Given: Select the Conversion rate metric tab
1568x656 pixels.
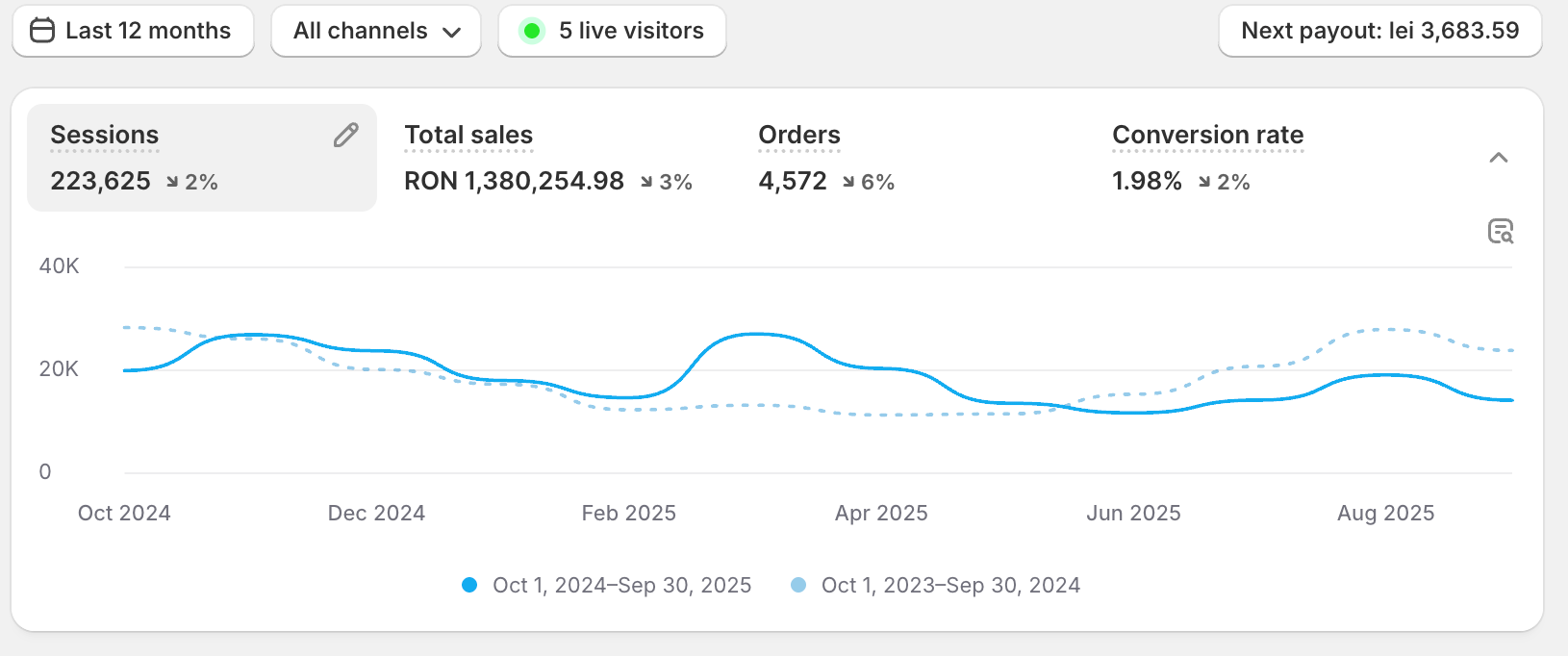Looking at the screenshot, I should (1207, 136).
